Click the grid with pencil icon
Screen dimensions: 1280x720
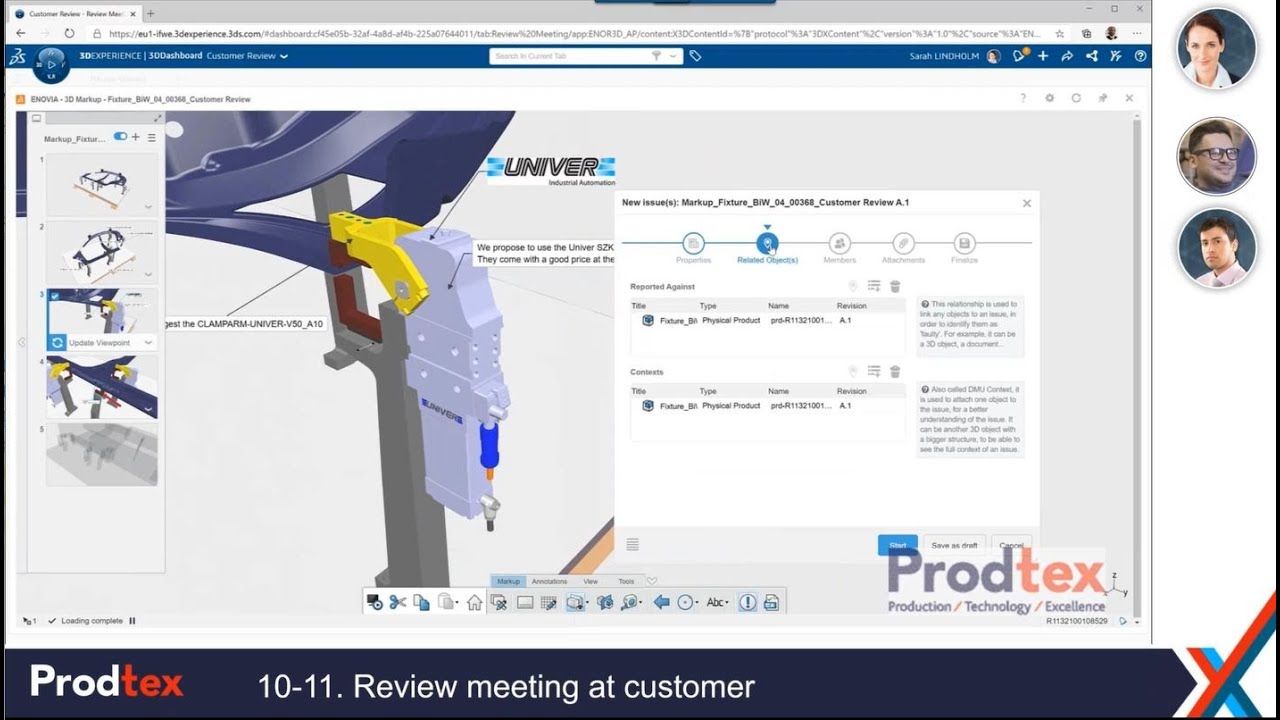[548, 602]
